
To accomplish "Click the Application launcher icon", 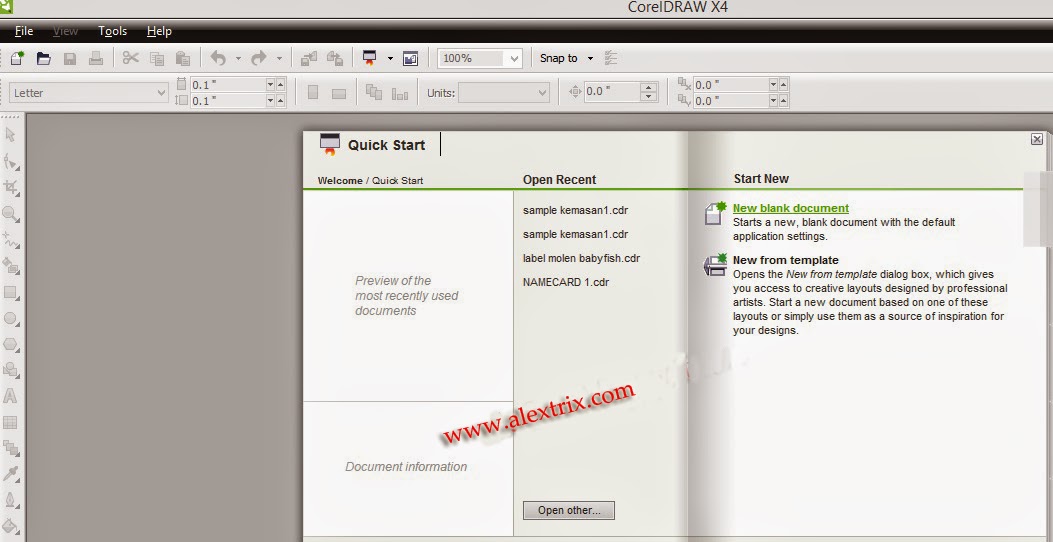I will point(369,58).
